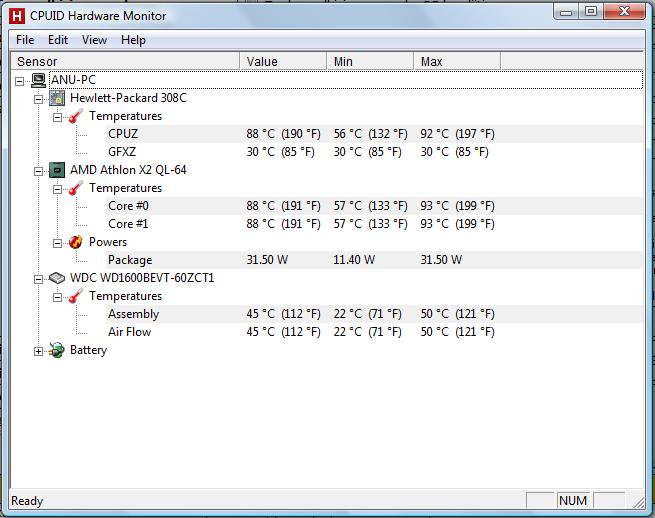This screenshot has width=655, height=518.
Task: Select the ANU-PC tree label
Action: (74, 80)
